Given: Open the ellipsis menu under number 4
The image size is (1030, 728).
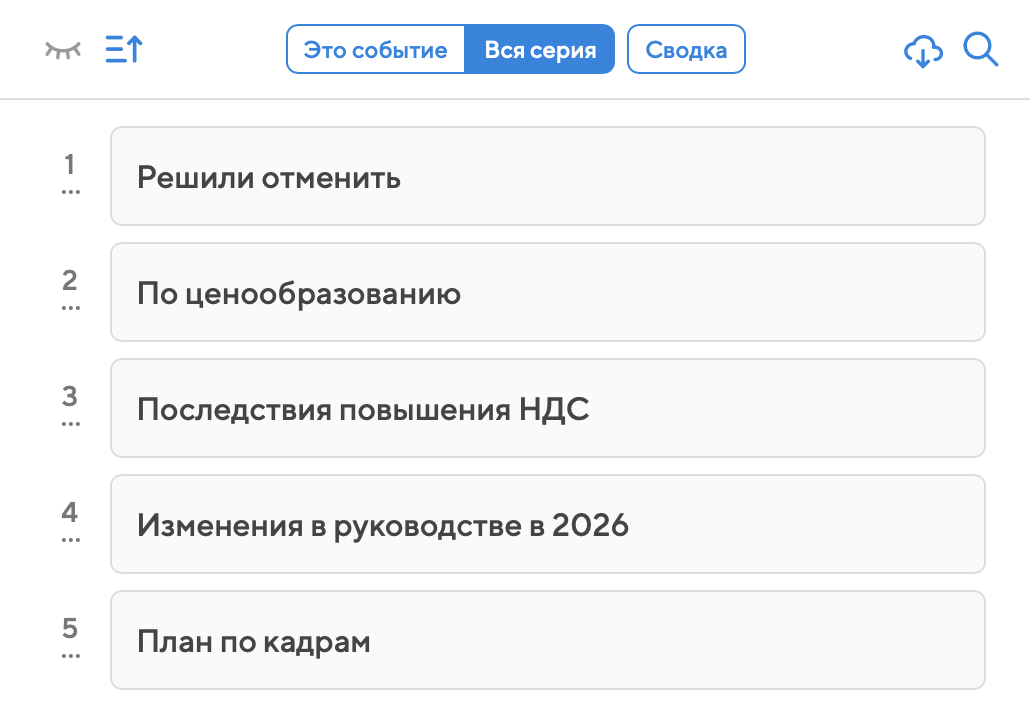Looking at the screenshot, I should pyautogui.click(x=70, y=539).
